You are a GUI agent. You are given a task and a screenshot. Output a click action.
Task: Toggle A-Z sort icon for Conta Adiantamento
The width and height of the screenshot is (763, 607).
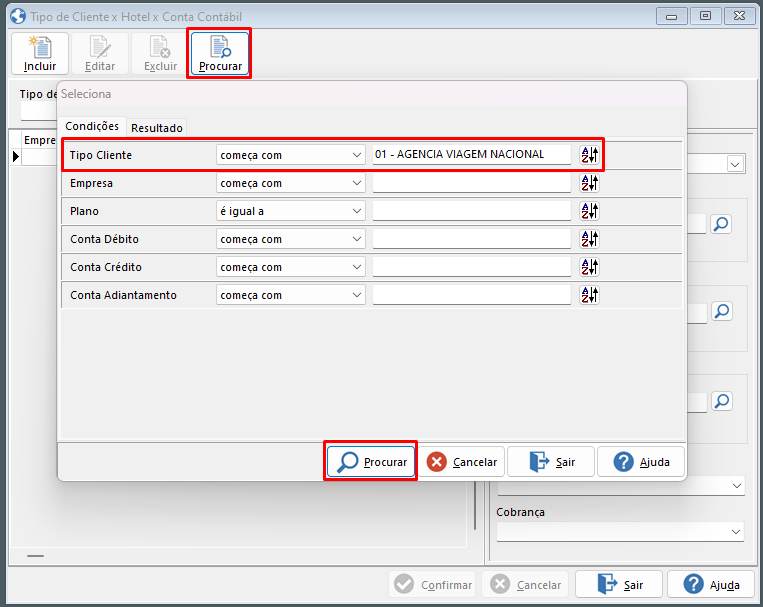pos(589,295)
